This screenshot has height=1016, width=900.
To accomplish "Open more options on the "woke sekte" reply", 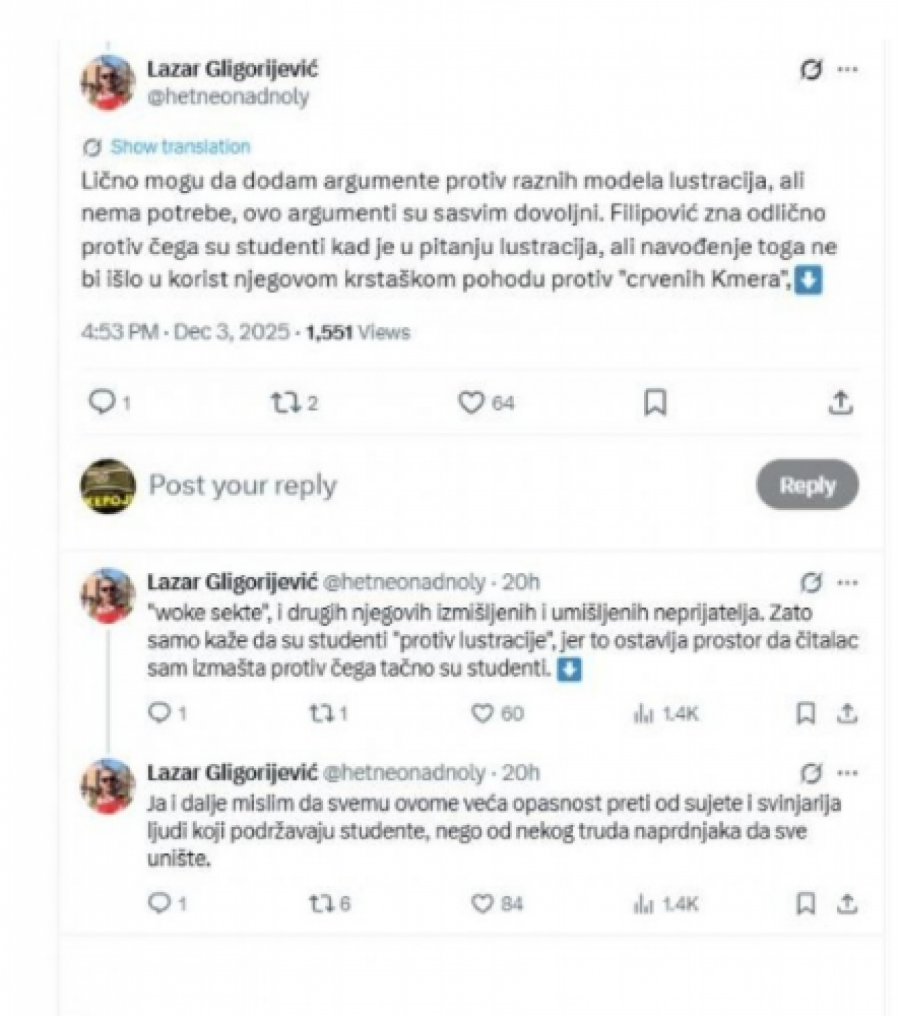I will coord(847,582).
